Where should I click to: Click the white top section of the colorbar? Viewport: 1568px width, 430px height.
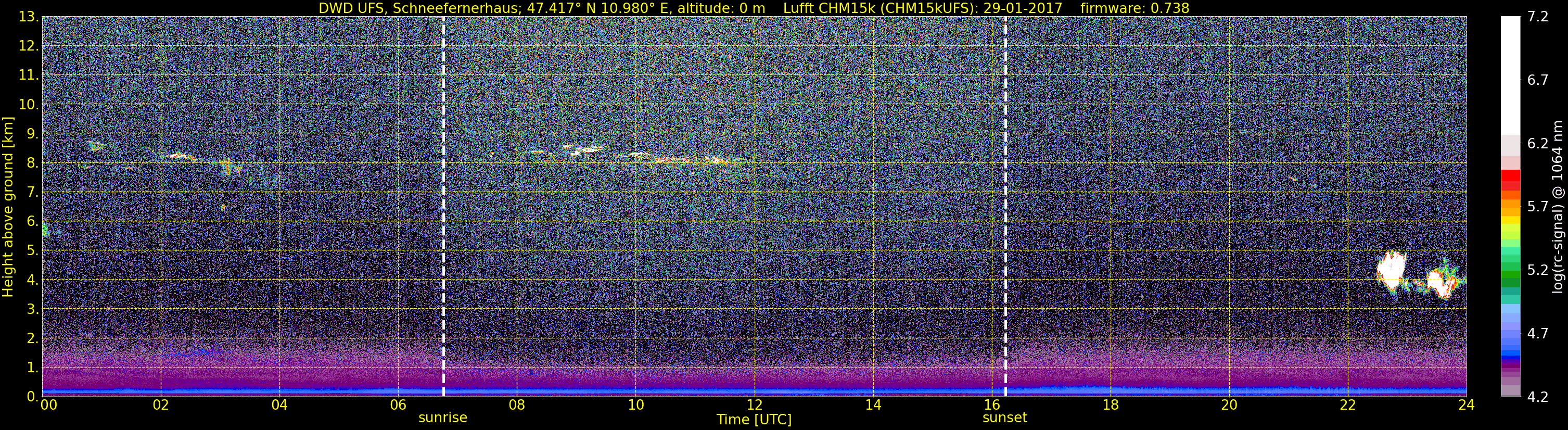click(x=1510, y=76)
